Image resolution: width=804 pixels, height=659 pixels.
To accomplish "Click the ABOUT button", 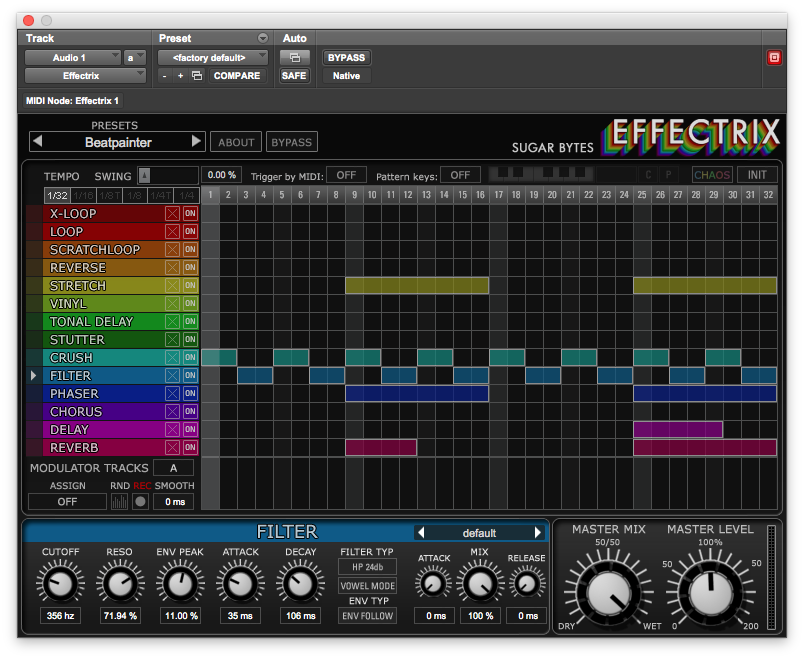I will [236, 142].
